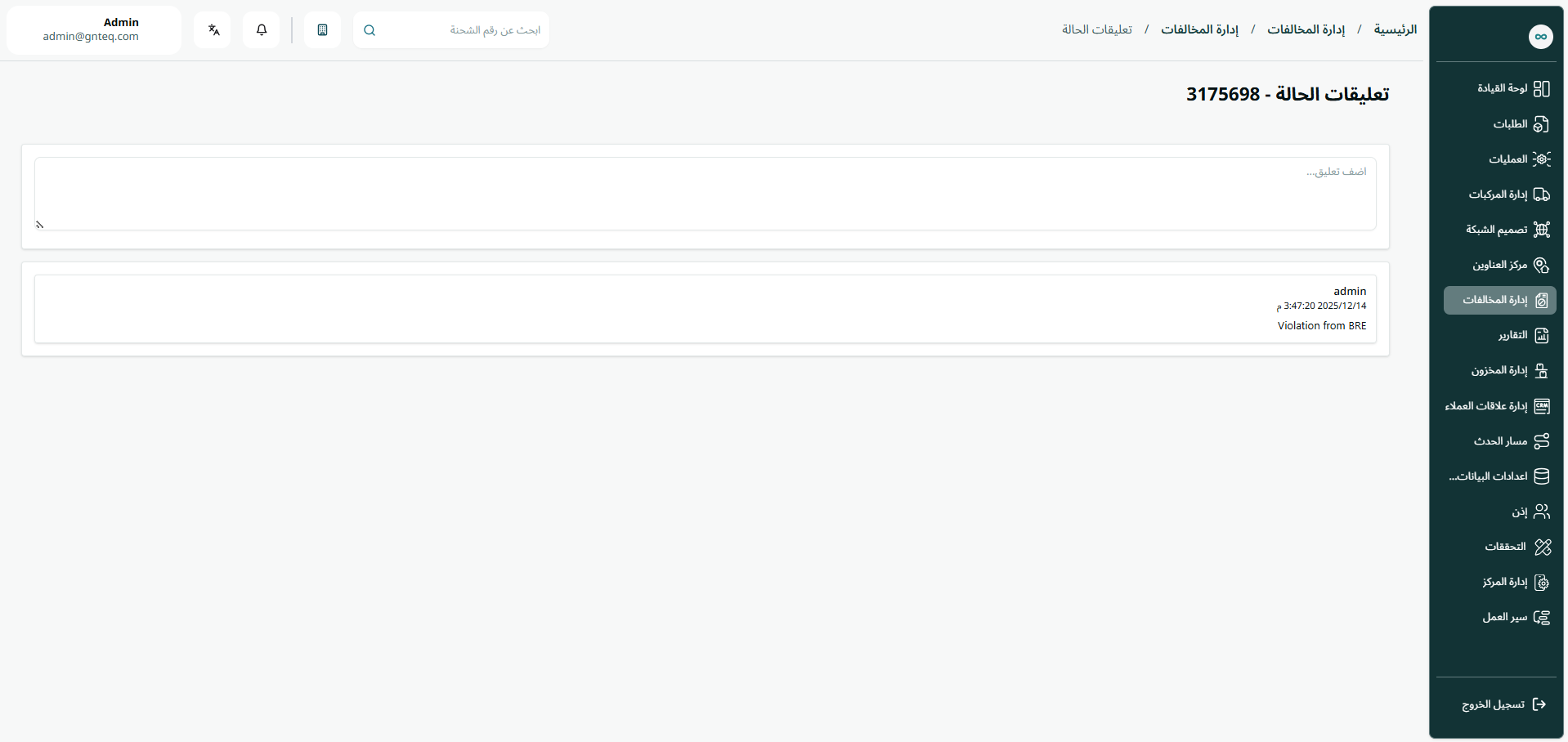1568x742 pixels.
Task: Click the infinity logo in sidebar
Action: click(x=1540, y=37)
